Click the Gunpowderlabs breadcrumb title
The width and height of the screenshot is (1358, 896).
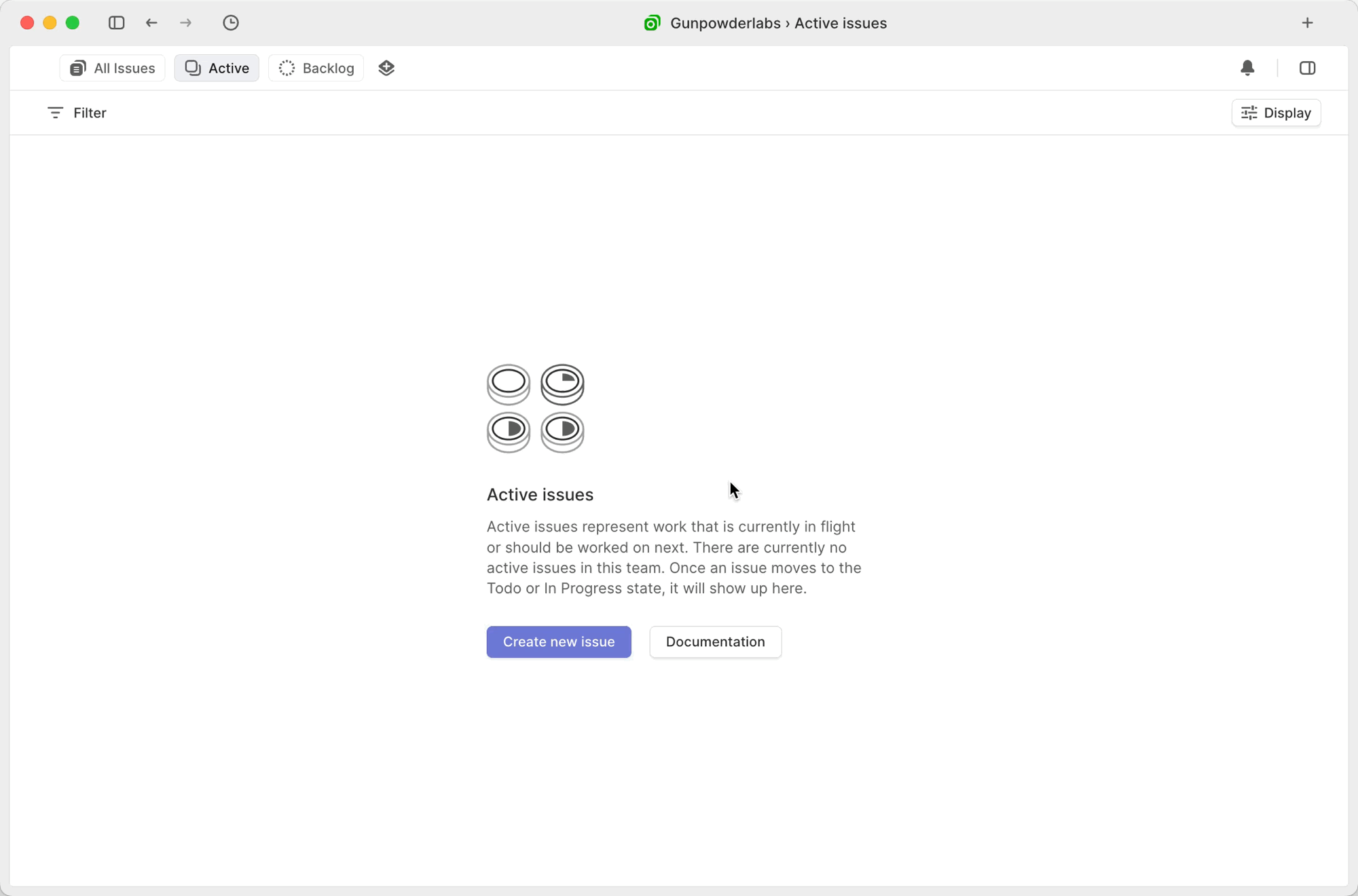pos(724,23)
